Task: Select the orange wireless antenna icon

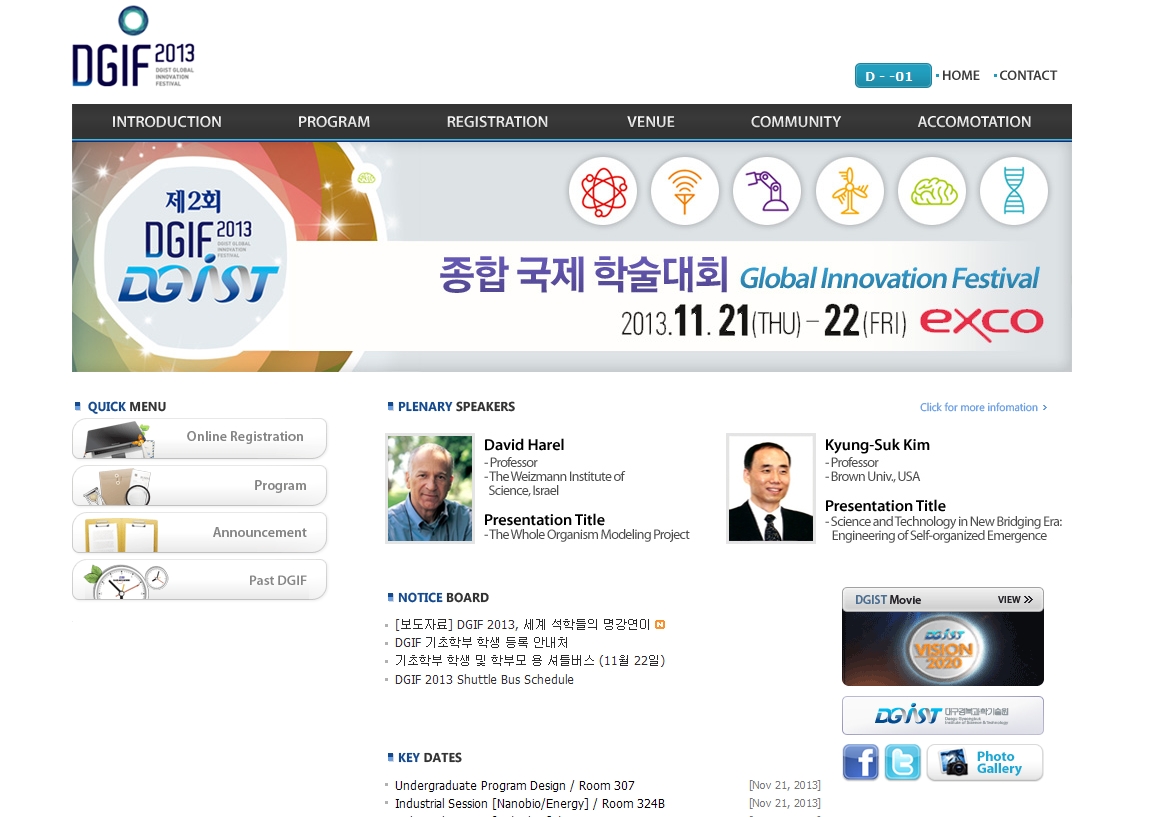Action: click(685, 191)
